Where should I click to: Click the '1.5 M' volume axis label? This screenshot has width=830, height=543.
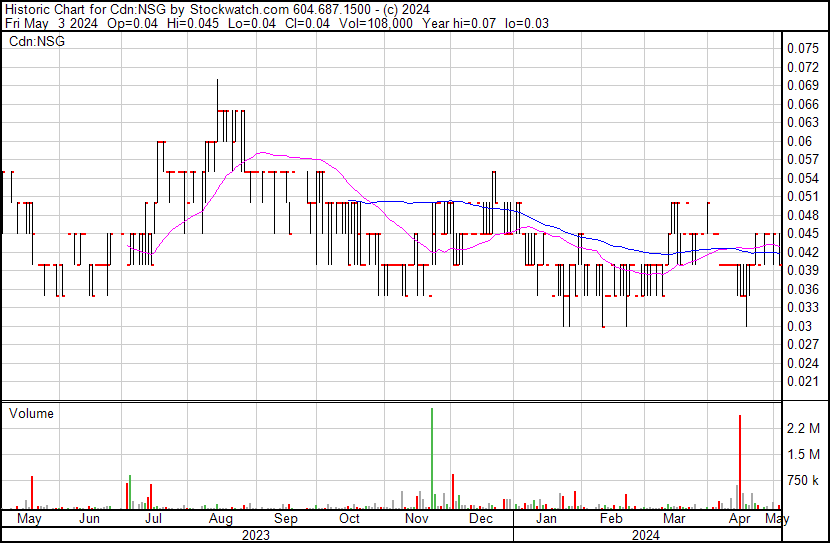point(803,455)
